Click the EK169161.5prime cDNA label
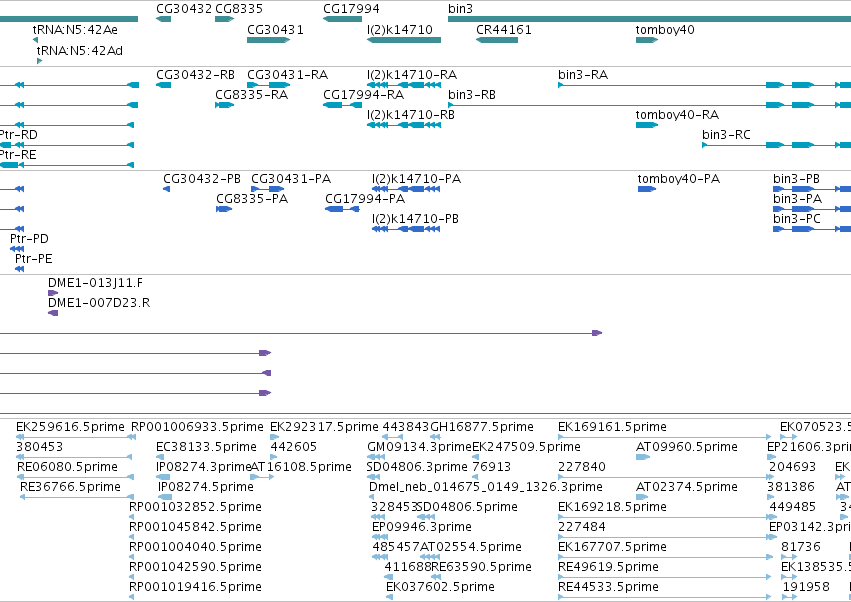This screenshot has width=851, height=602. 612,427
